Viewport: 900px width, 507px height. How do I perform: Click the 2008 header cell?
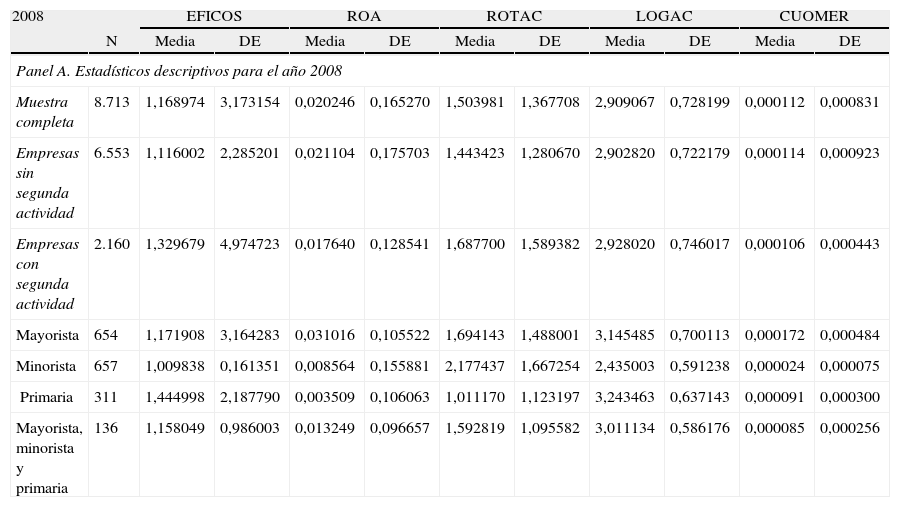coord(29,16)
